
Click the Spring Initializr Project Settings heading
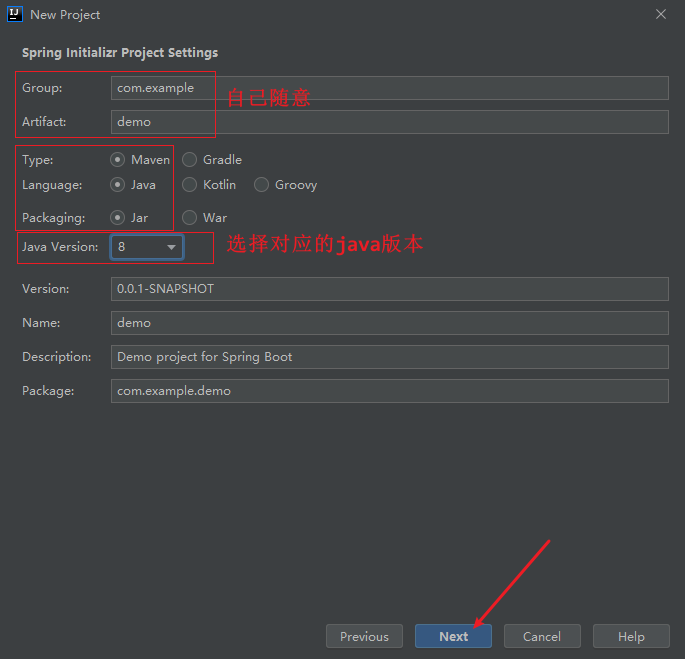(120, 52)
